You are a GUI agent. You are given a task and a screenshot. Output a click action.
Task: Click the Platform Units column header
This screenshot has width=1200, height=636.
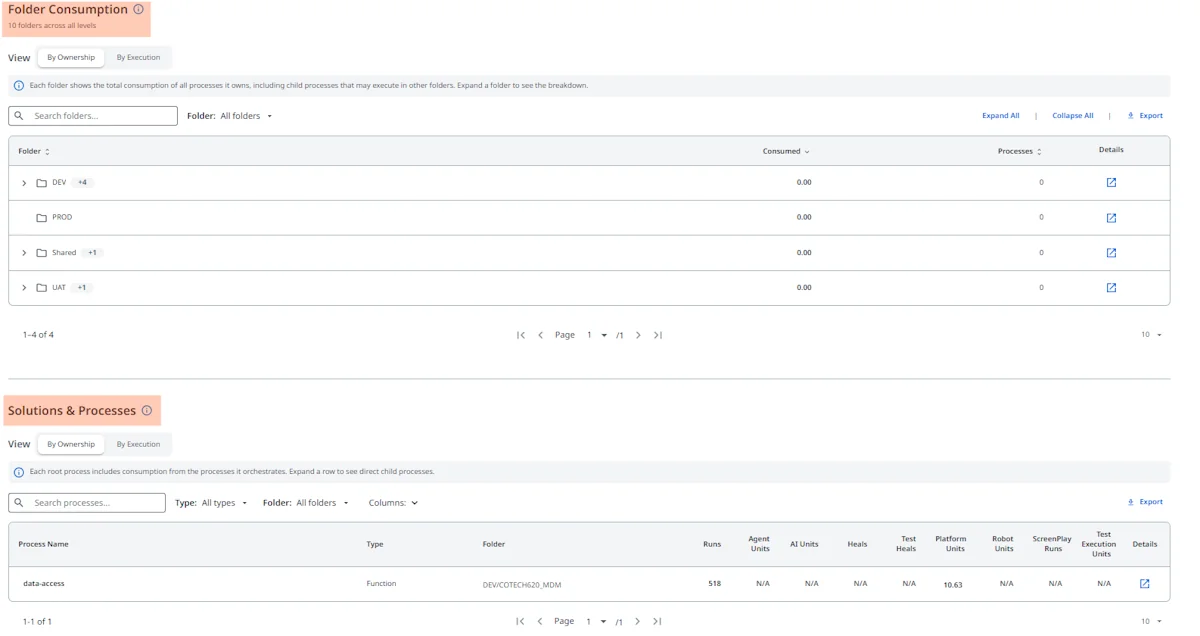pyautogui.click(x=950, y=544)
